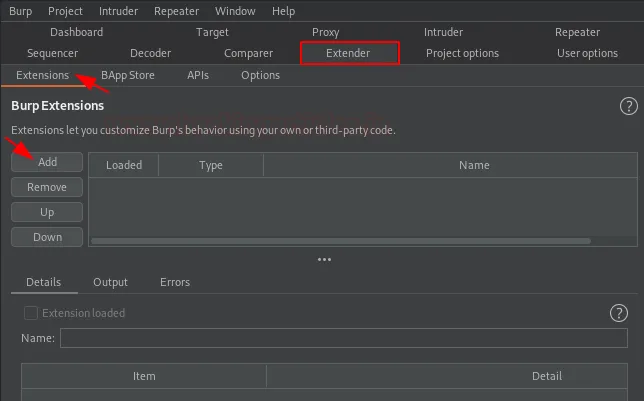Screen dimensions: 644x401
Task: Switch to the Proxy tab
Action: (325, 32)
